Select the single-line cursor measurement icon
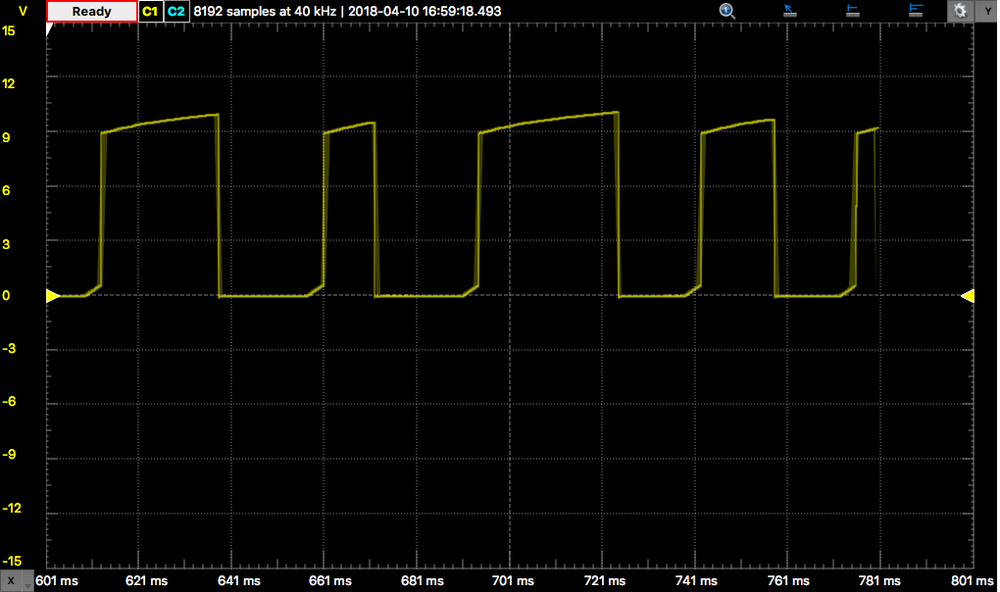The width and height of the screenshot is (1000, 592). [853, 11]
